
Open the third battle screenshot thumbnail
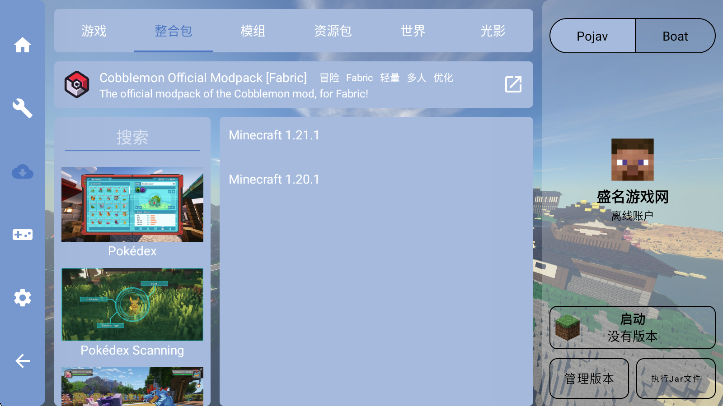[x=132, y=386]
